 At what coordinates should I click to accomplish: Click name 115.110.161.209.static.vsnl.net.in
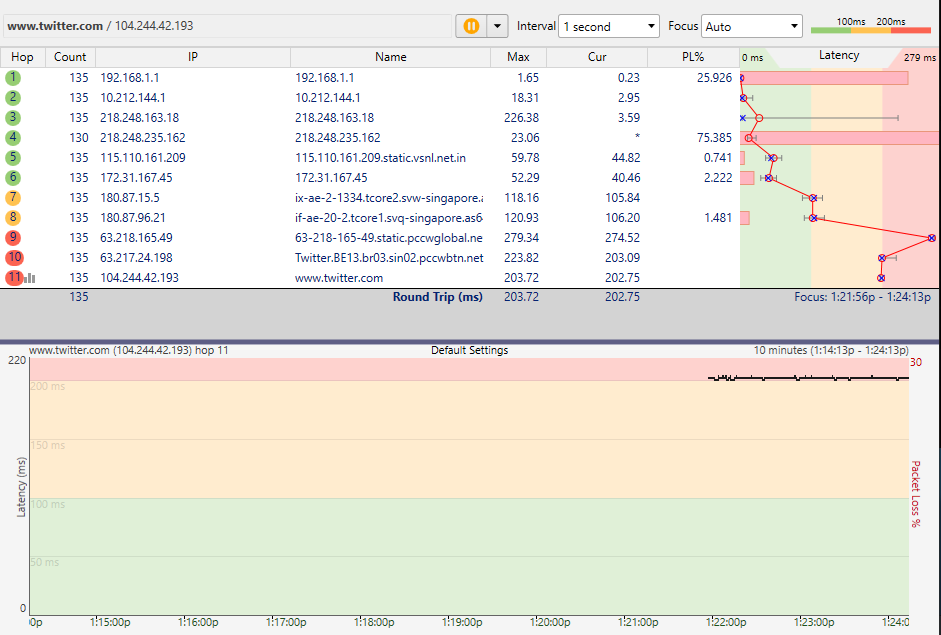[x=380, y=158]
